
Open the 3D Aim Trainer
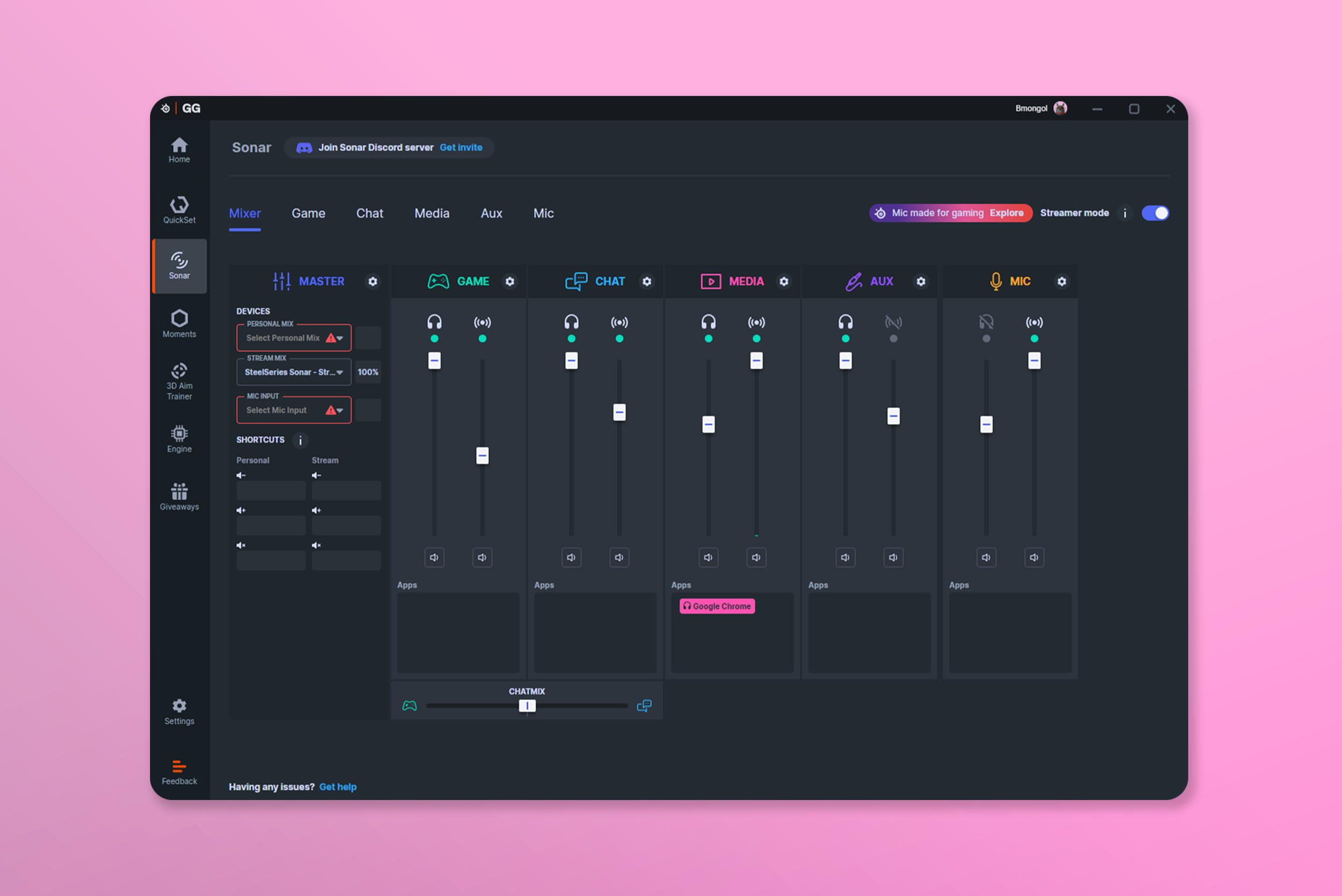pyautogui.click(x=179, y=381)
